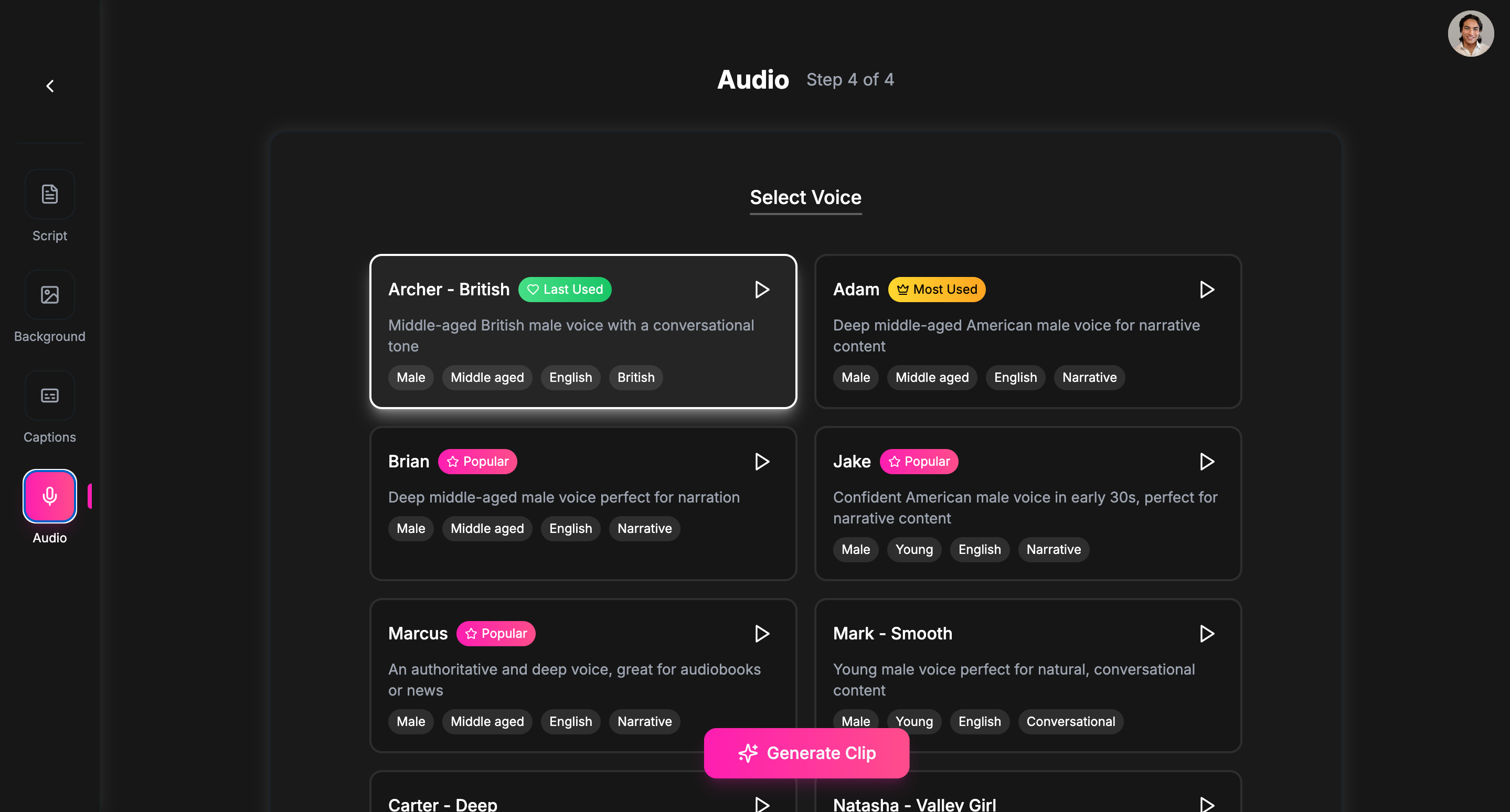Select the Marcus voice title
The image size is (1510, 812).
pos(417,633)
